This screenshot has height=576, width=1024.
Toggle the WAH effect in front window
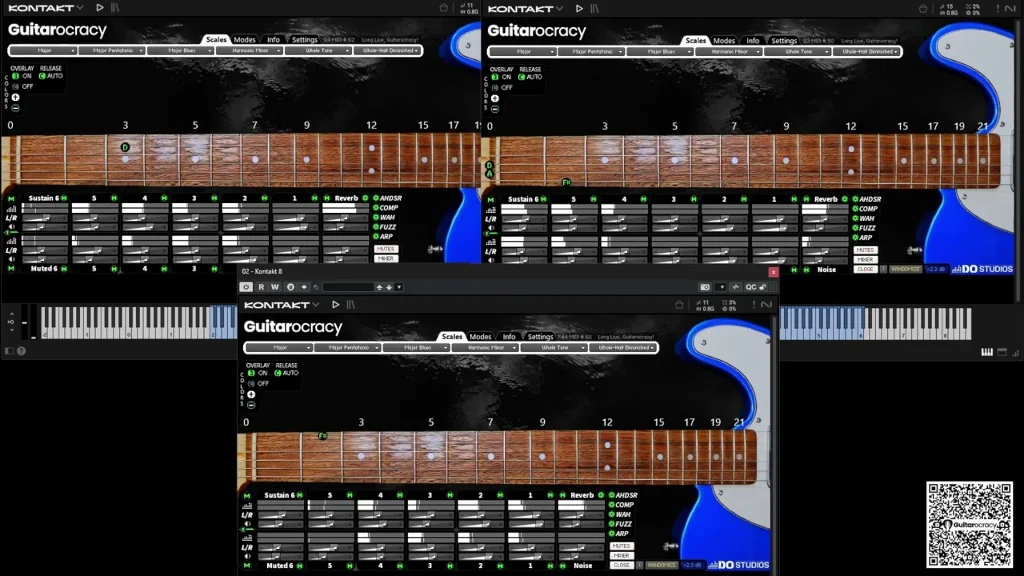click(612, 515)
